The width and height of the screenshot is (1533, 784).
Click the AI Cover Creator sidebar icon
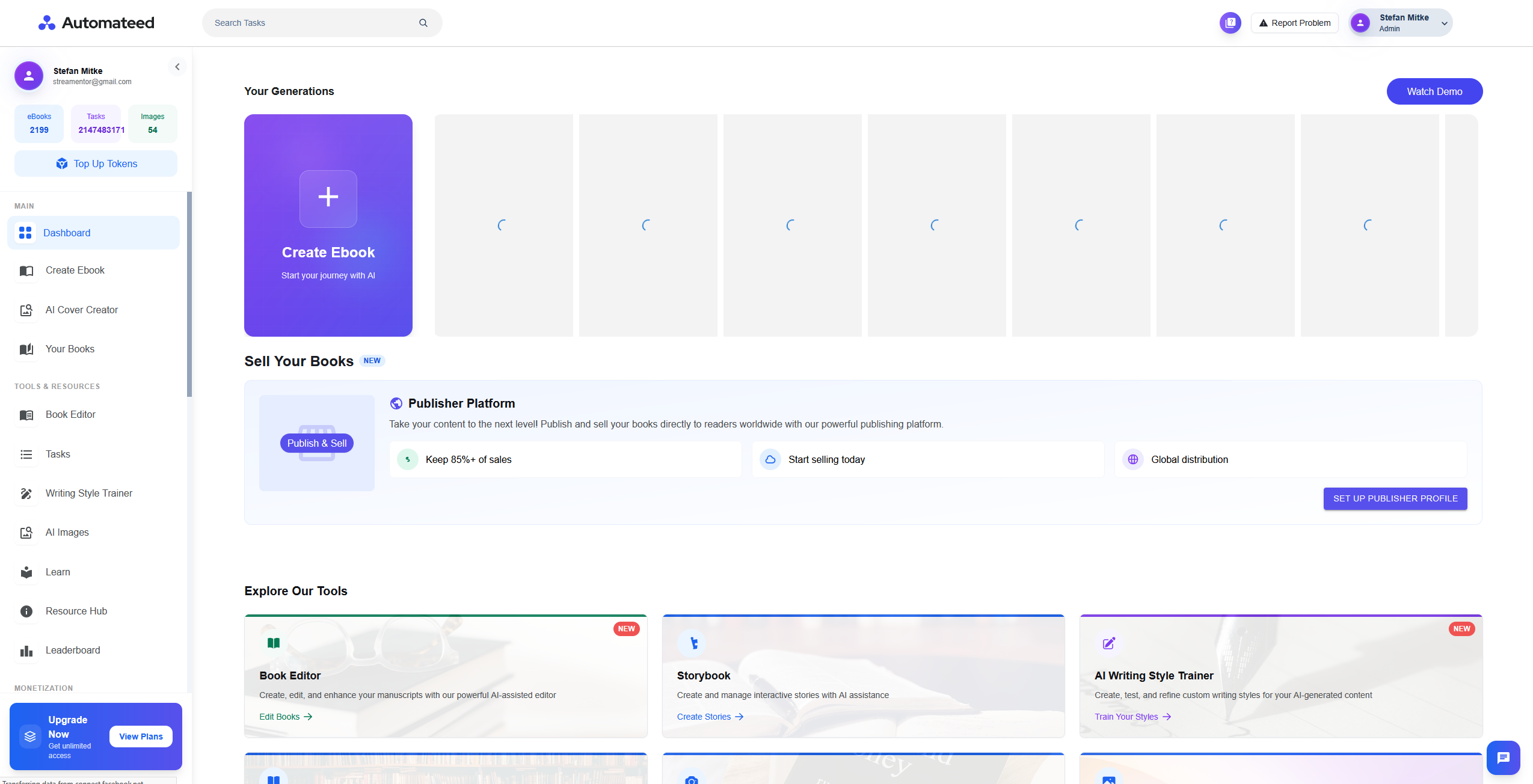tap(26, 310)
